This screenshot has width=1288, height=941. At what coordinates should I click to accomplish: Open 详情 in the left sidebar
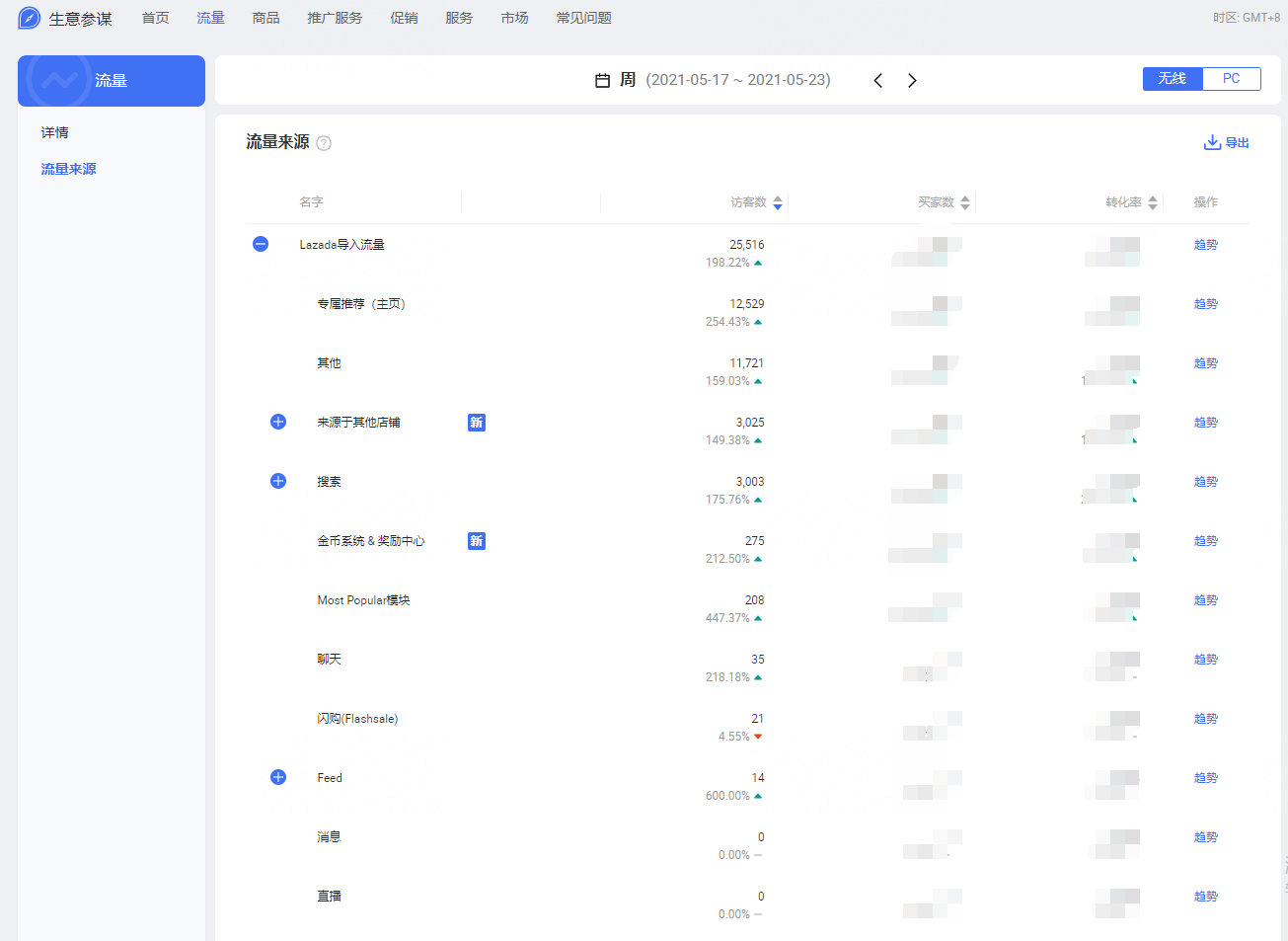[55, 132]
